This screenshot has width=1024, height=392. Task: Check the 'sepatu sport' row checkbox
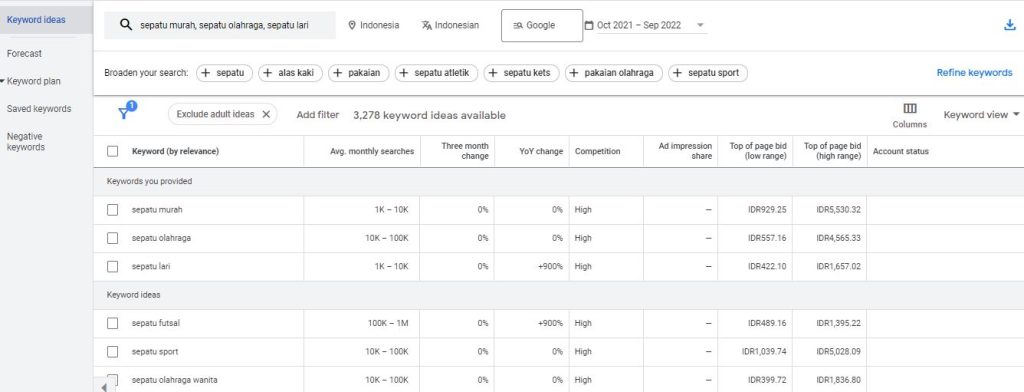(x=112, y=351)
